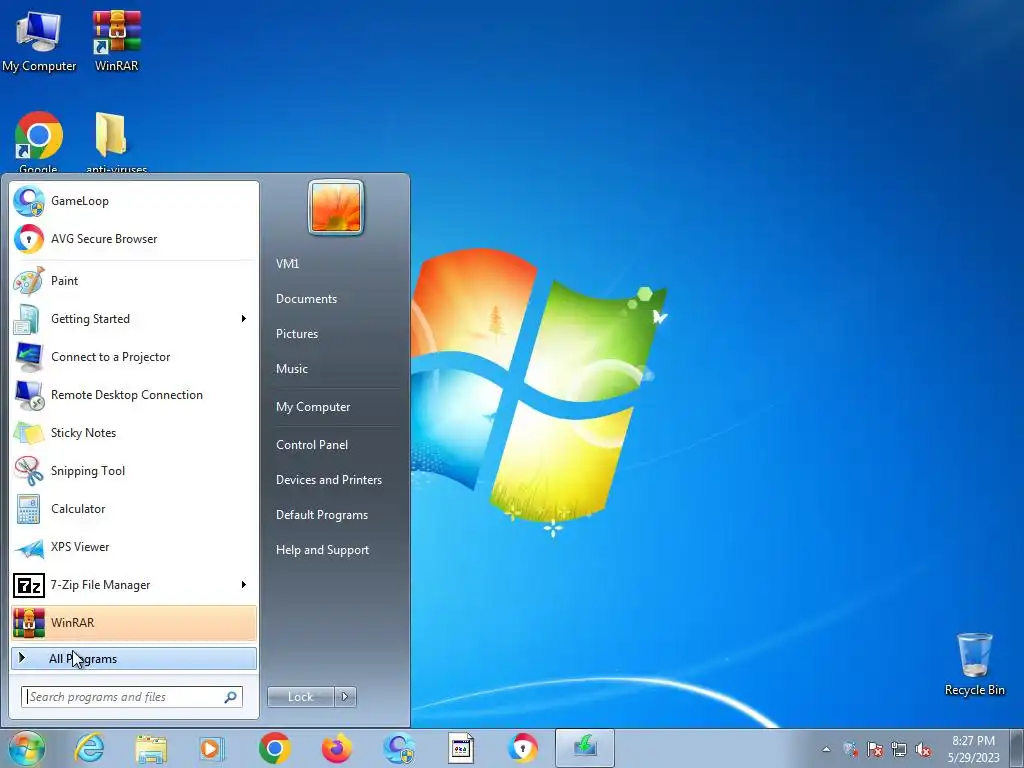Launch Remote Desktop Connection
This screenshot has height=768, width=1024.
pos(134,395)
